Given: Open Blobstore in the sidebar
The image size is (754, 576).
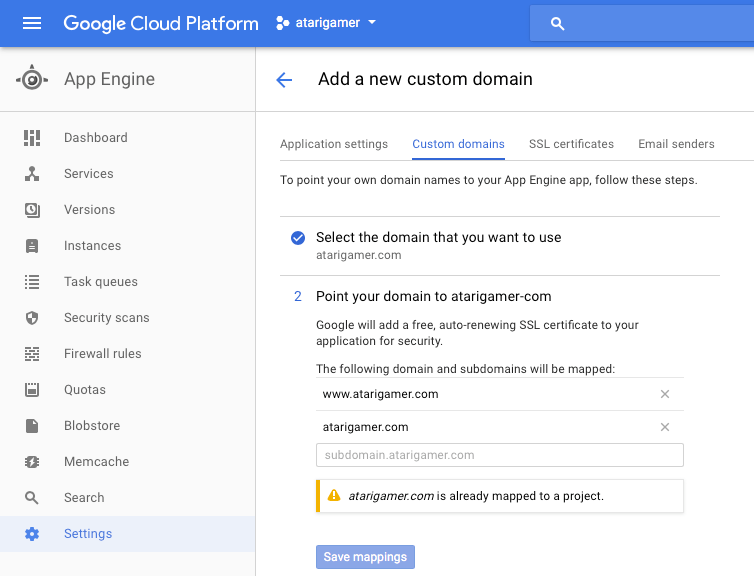Looking at the screenshot, I should (x=127, y=426).
